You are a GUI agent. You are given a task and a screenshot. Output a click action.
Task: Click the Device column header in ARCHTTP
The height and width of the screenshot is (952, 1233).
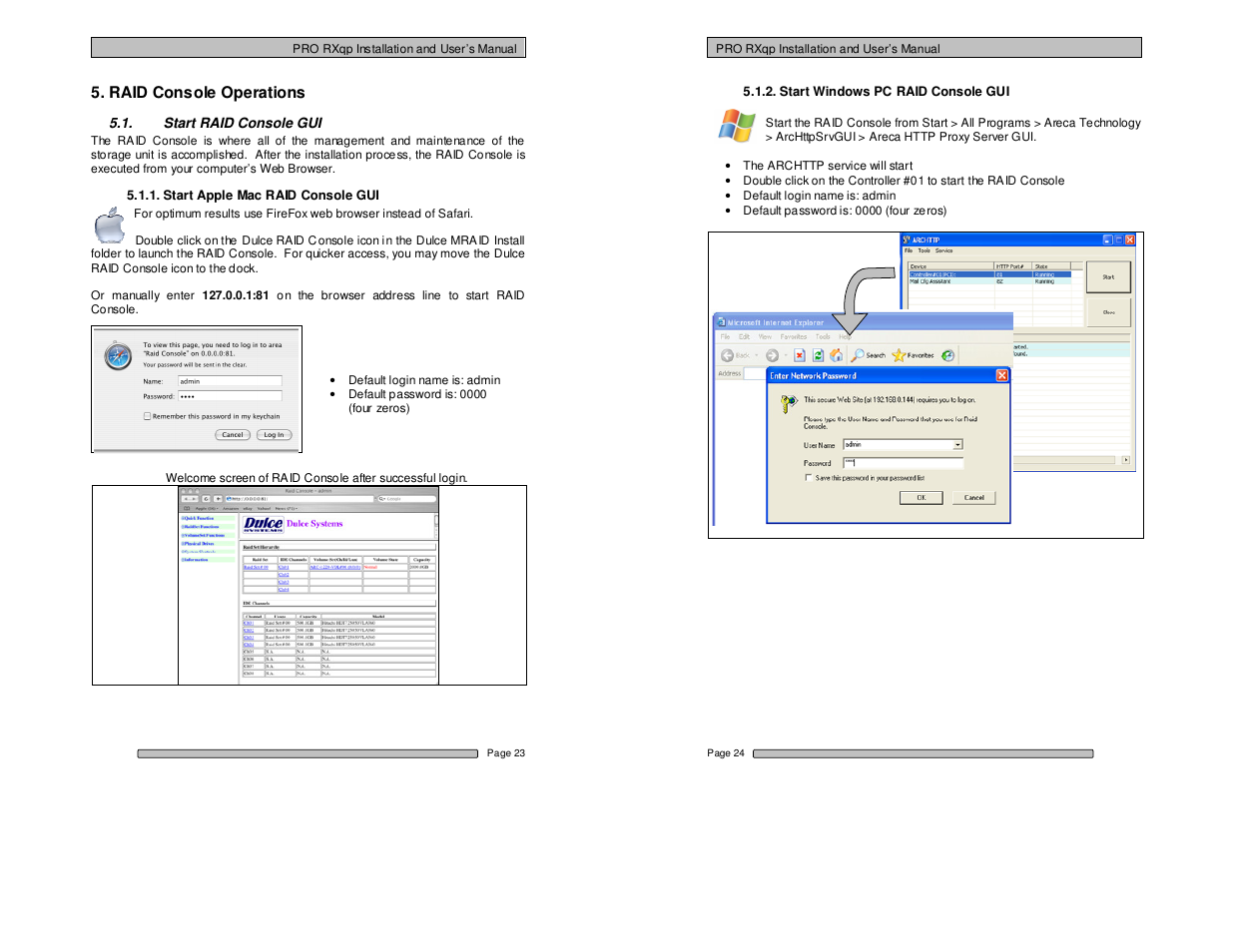click(x=951, y=266)
